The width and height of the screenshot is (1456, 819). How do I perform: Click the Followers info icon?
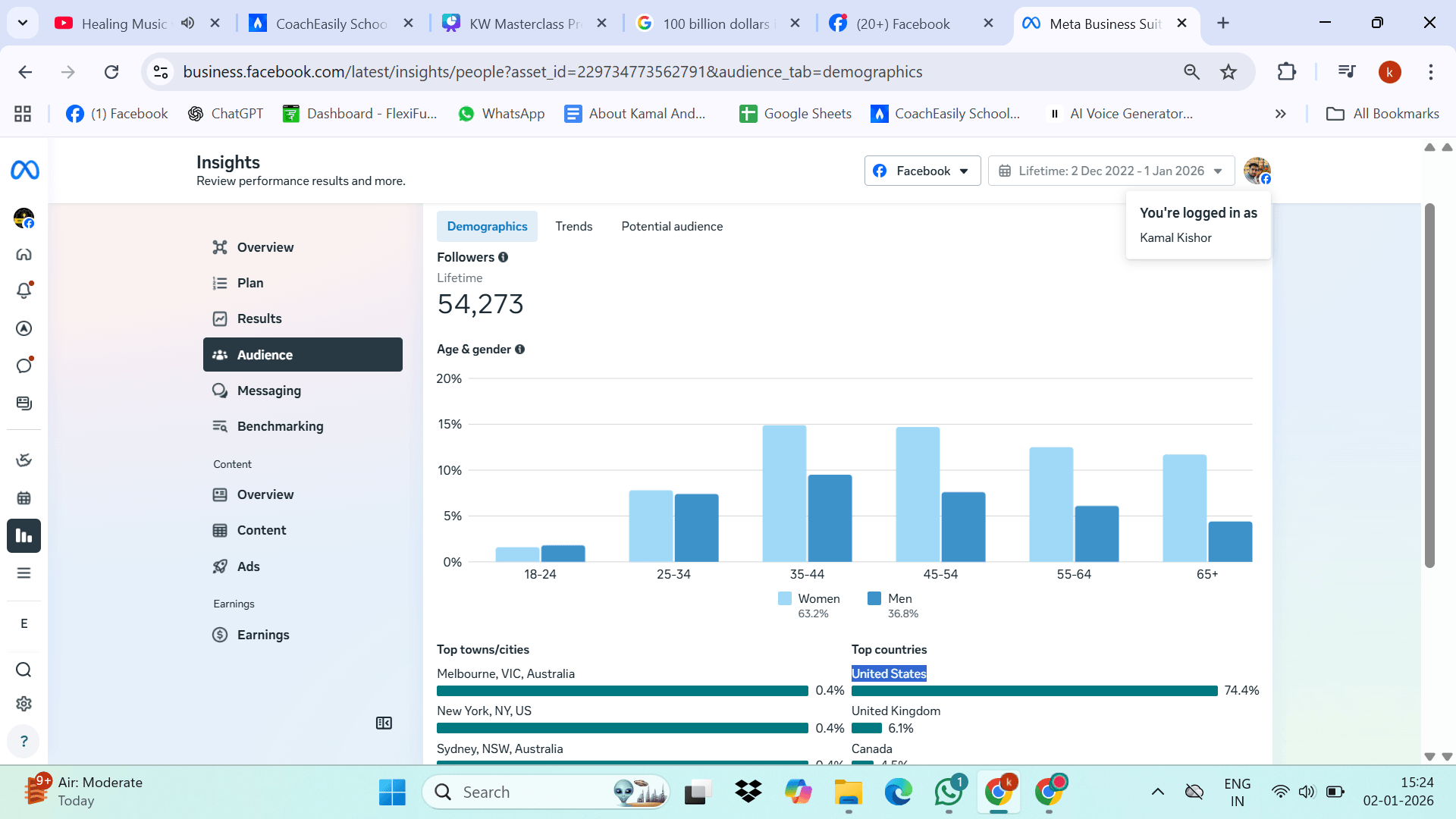tap(503, 257)
